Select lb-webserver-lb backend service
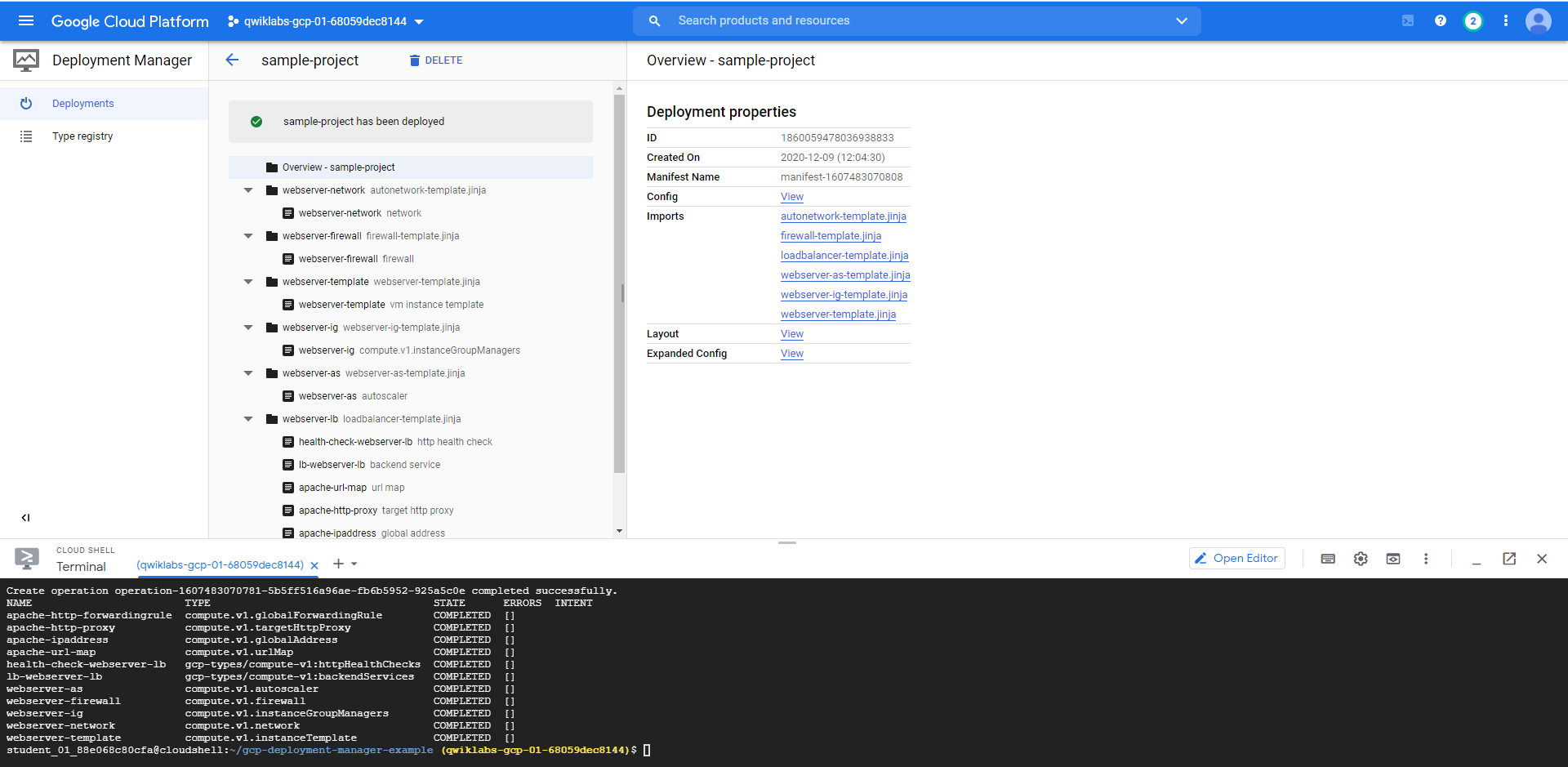 pos(361,465)
